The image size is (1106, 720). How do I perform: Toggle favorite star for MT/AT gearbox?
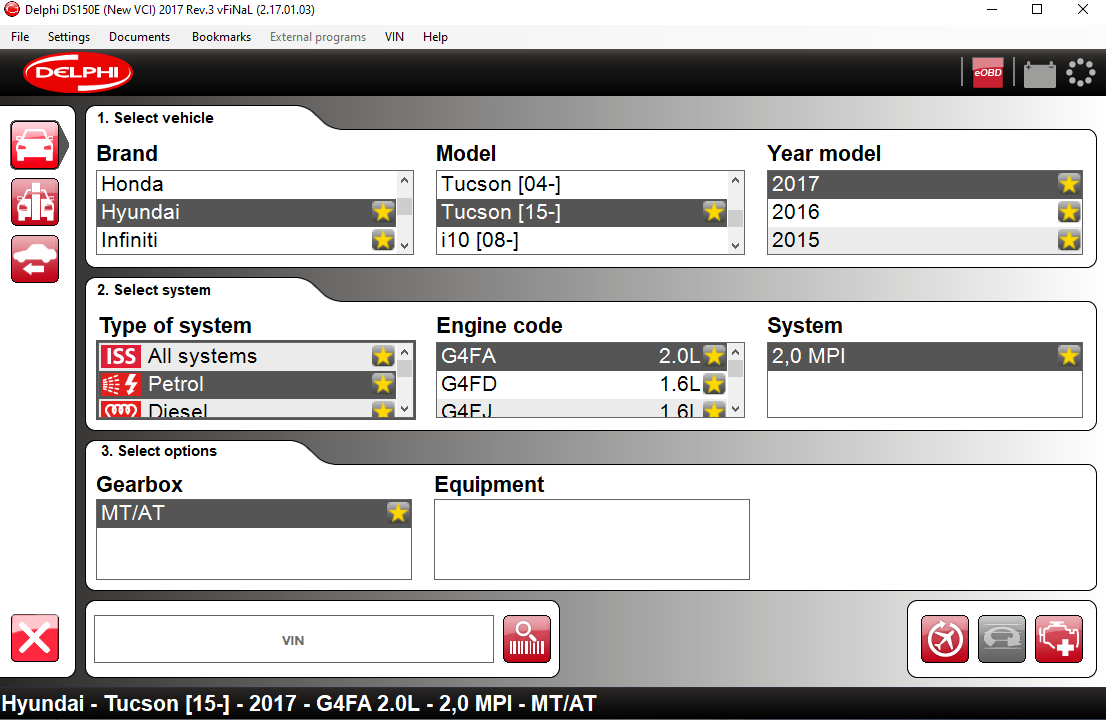pos(398,513)
